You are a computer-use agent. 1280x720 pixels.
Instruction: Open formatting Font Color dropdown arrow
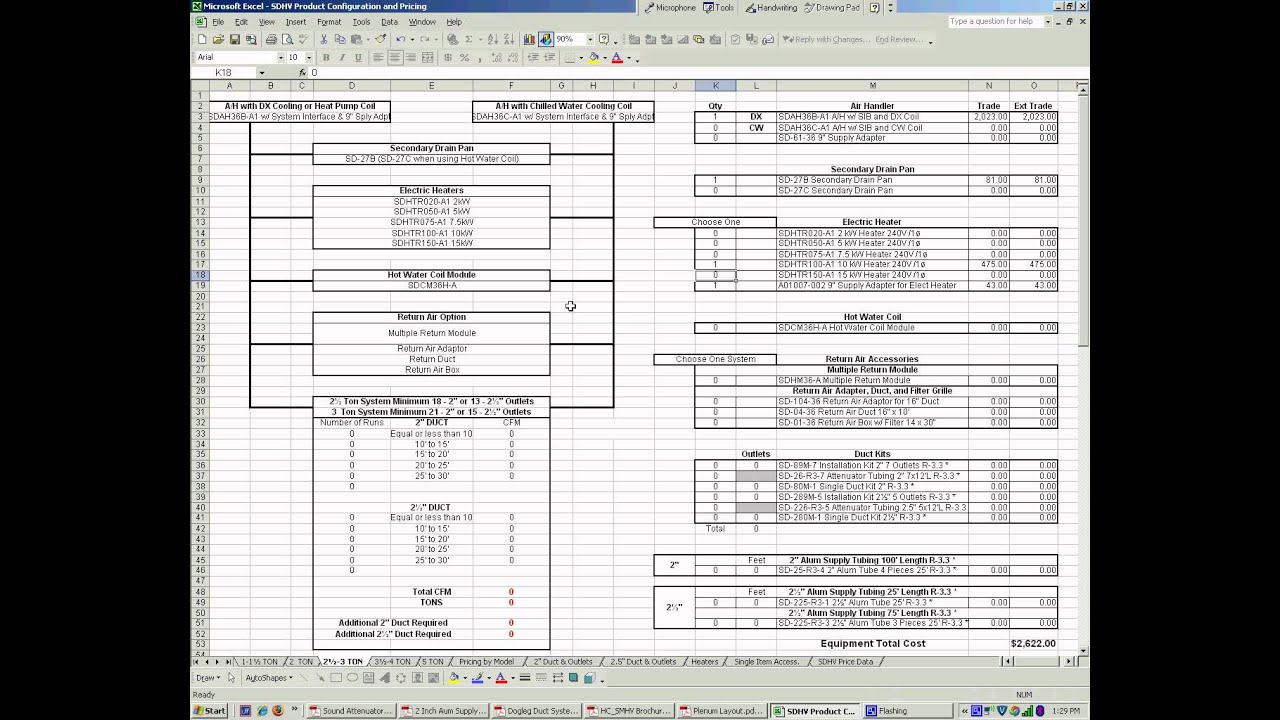click(x=628, y=57)
